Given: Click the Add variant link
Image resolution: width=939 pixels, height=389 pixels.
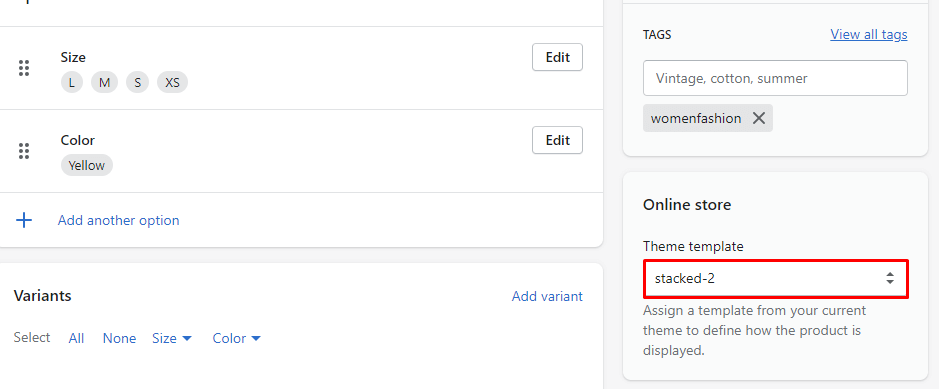Looking at the screenshot, I should coord(547,296).
